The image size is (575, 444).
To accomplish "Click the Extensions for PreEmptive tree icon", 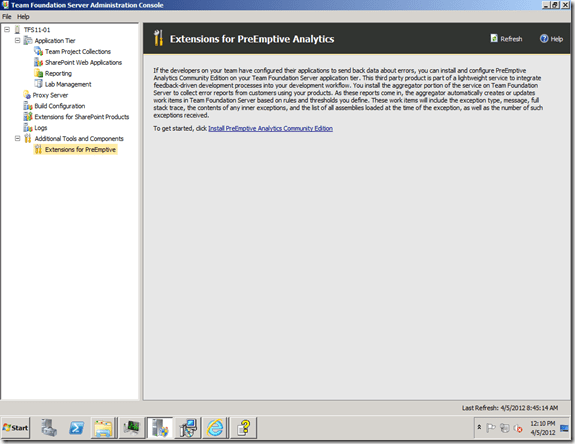I will click(38, 149).
